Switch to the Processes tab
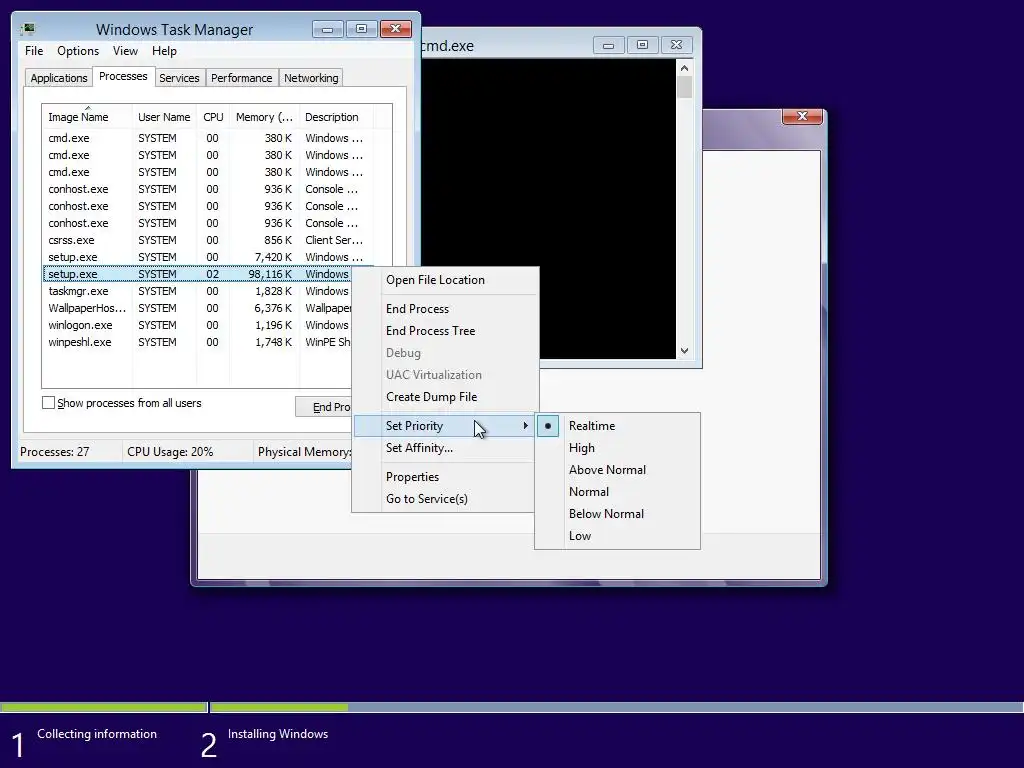 [123, 76]
